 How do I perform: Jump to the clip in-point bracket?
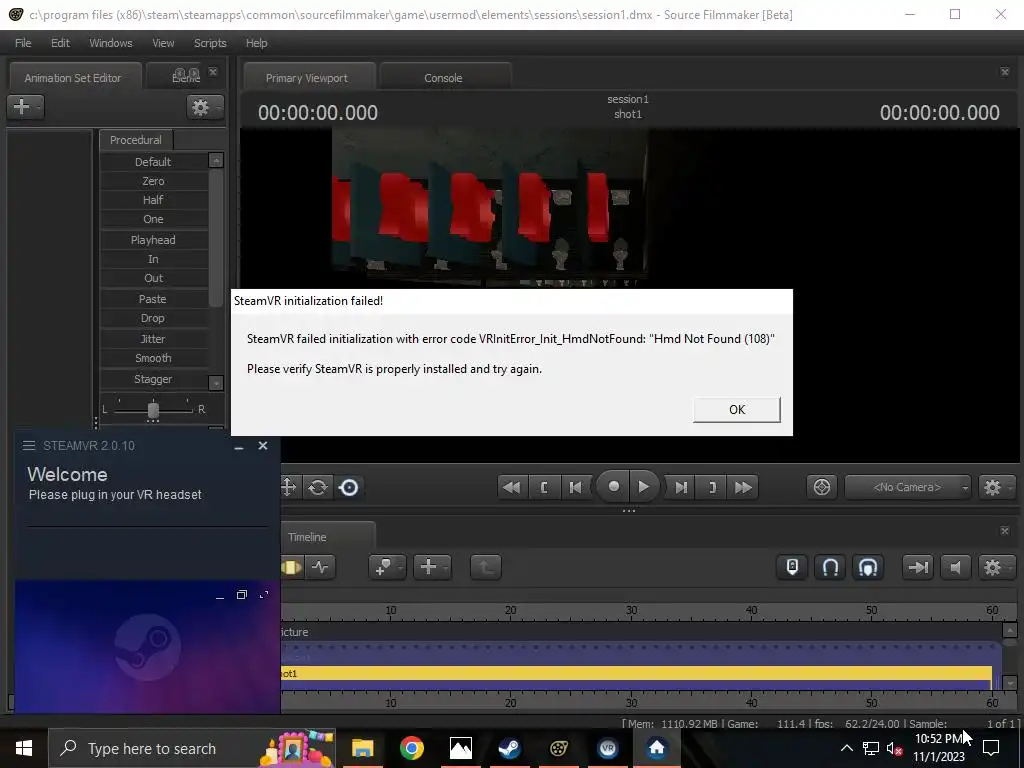[544, 487]
